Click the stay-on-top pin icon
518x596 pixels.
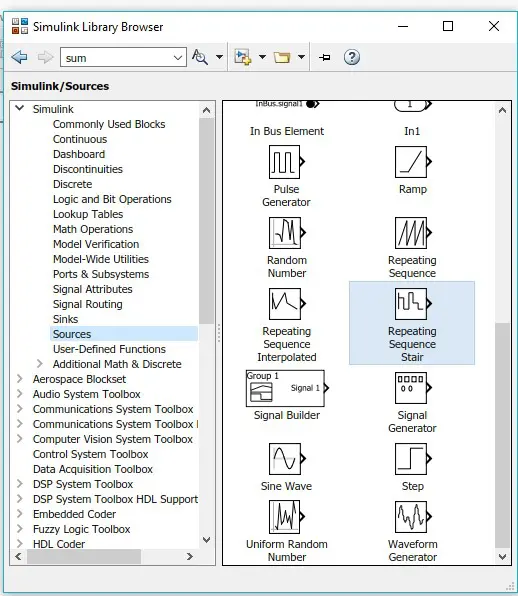[x=325, y=57]
